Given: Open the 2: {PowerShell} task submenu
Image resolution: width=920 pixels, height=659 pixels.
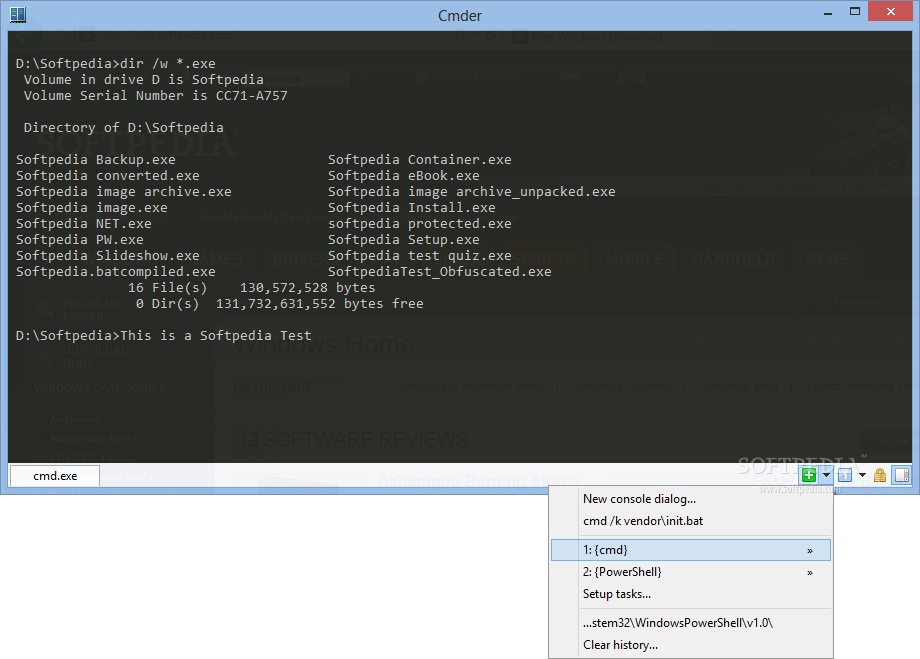Looking at the screenshot, I should (x=691, y=572).
